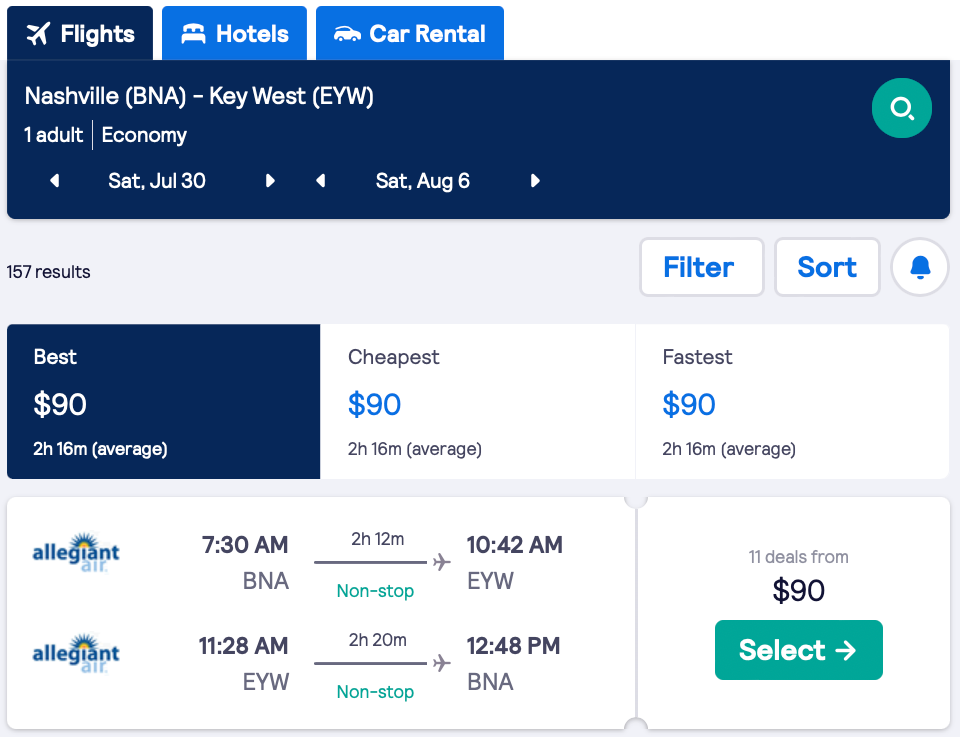Click the 1 adult Economy traveler selector

(x=105, y=135)
